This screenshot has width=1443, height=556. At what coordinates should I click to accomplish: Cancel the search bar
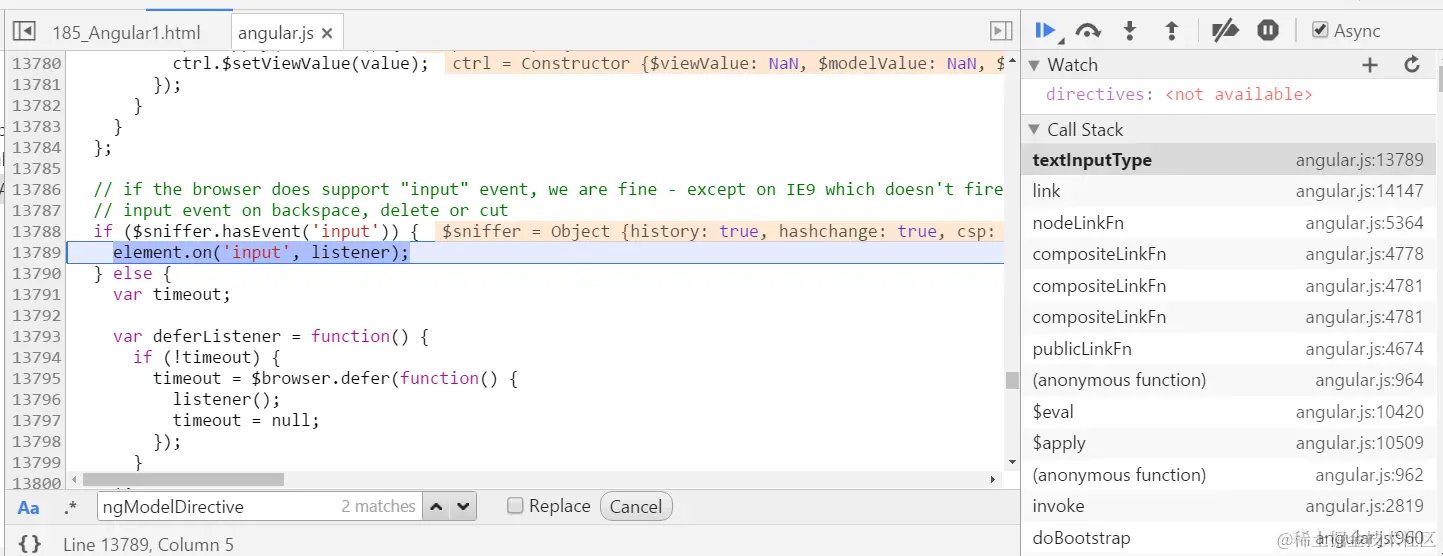pyautogui.click(x=636, y=507)
